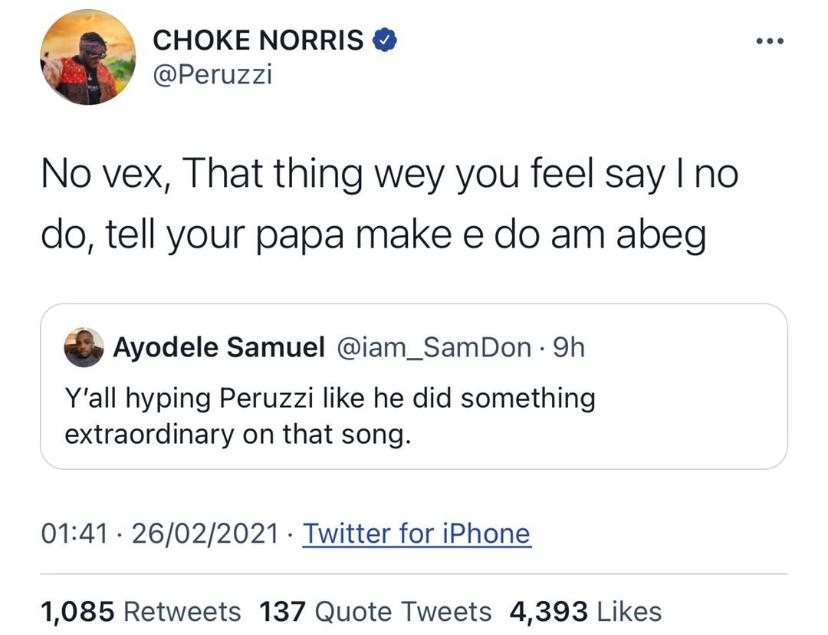View the 137 Quote Tweets list

coord(375,611)
